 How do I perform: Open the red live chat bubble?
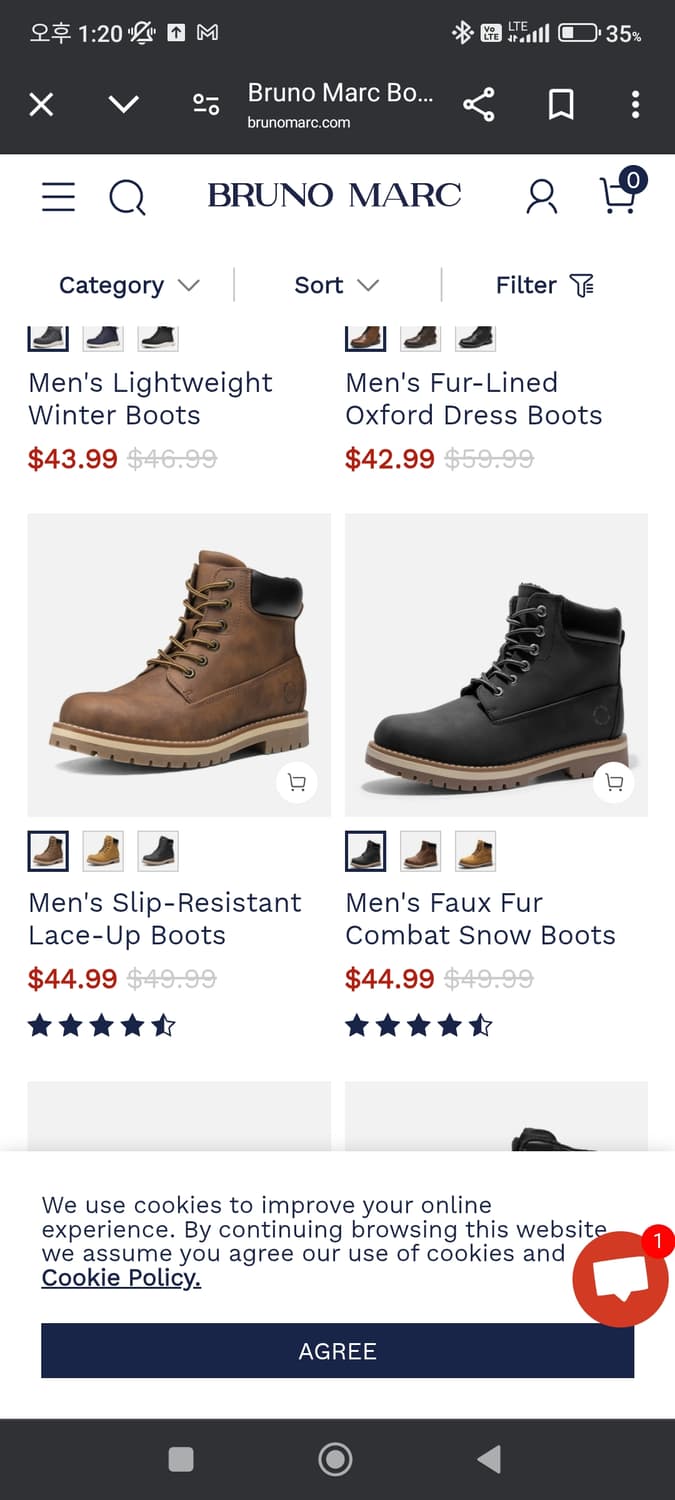click(x=620, y=1279)
